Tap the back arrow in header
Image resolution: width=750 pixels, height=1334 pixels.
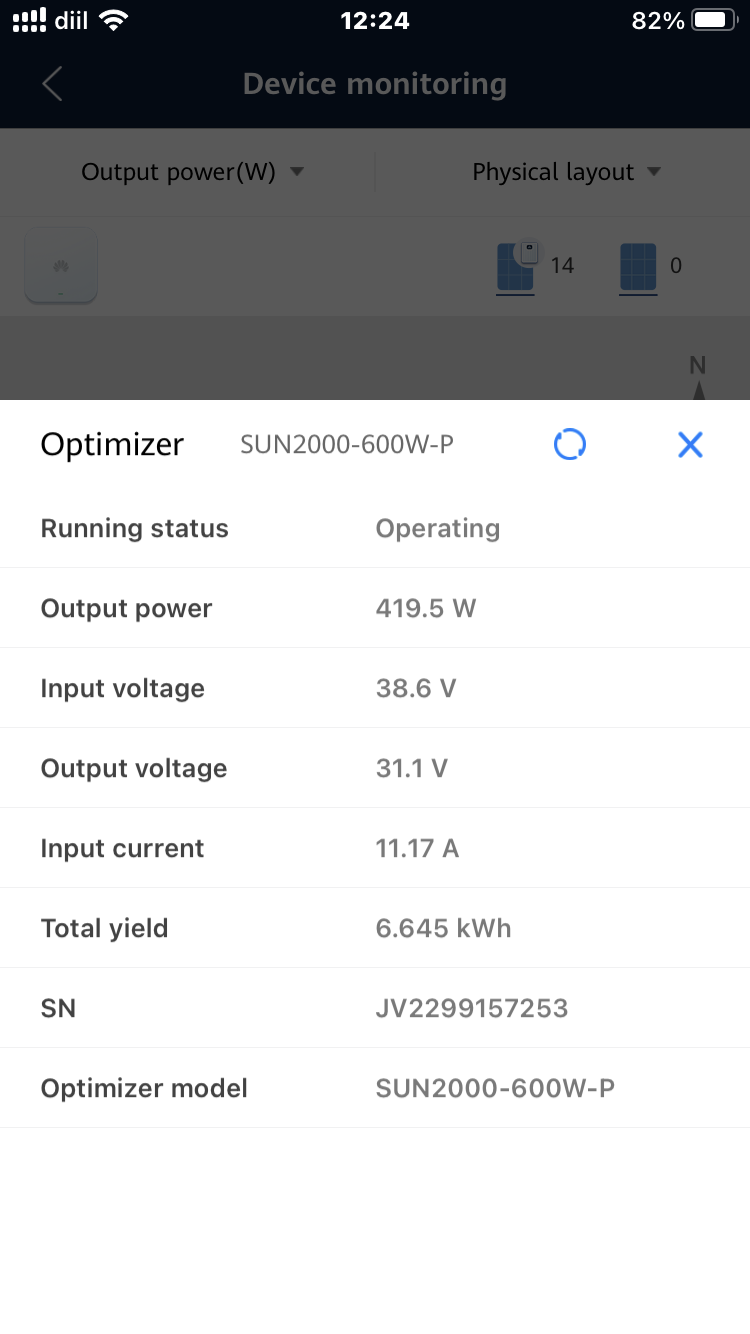tap(53, 85)
